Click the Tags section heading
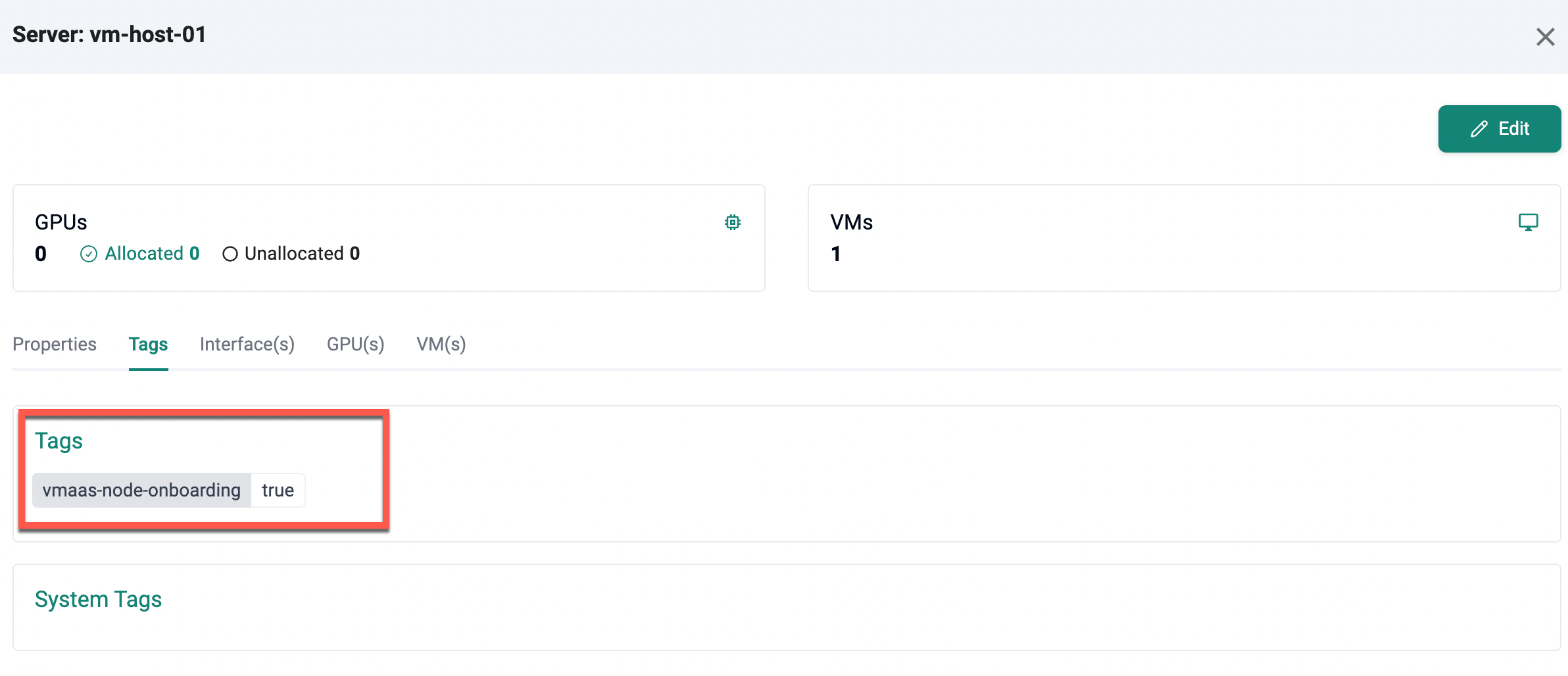This screenshot has width=1568, height=676. click(x=59, y=441)
